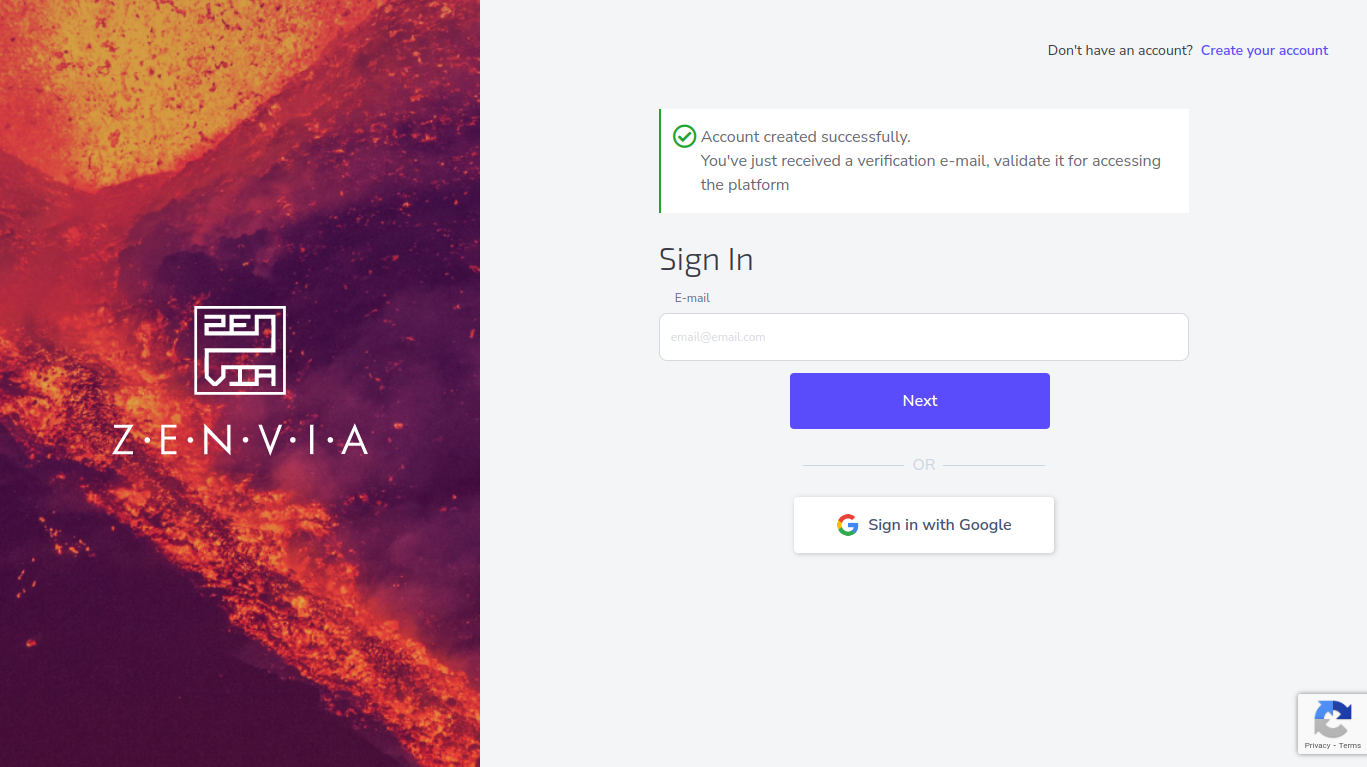Click the "Don't have an account?" text
This screenshot has height=767, width=1367.
tap(1120, 50)
